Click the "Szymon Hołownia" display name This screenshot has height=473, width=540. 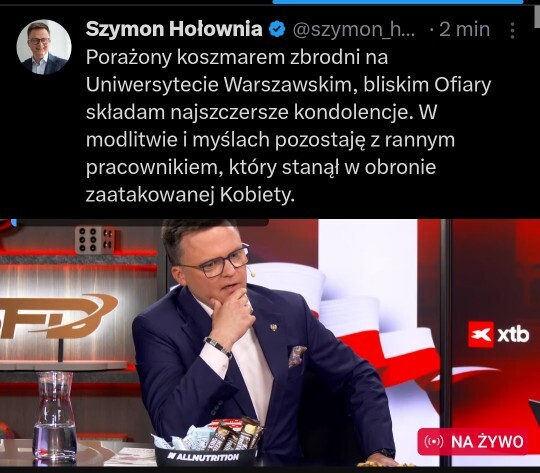(x=174, y=29)
